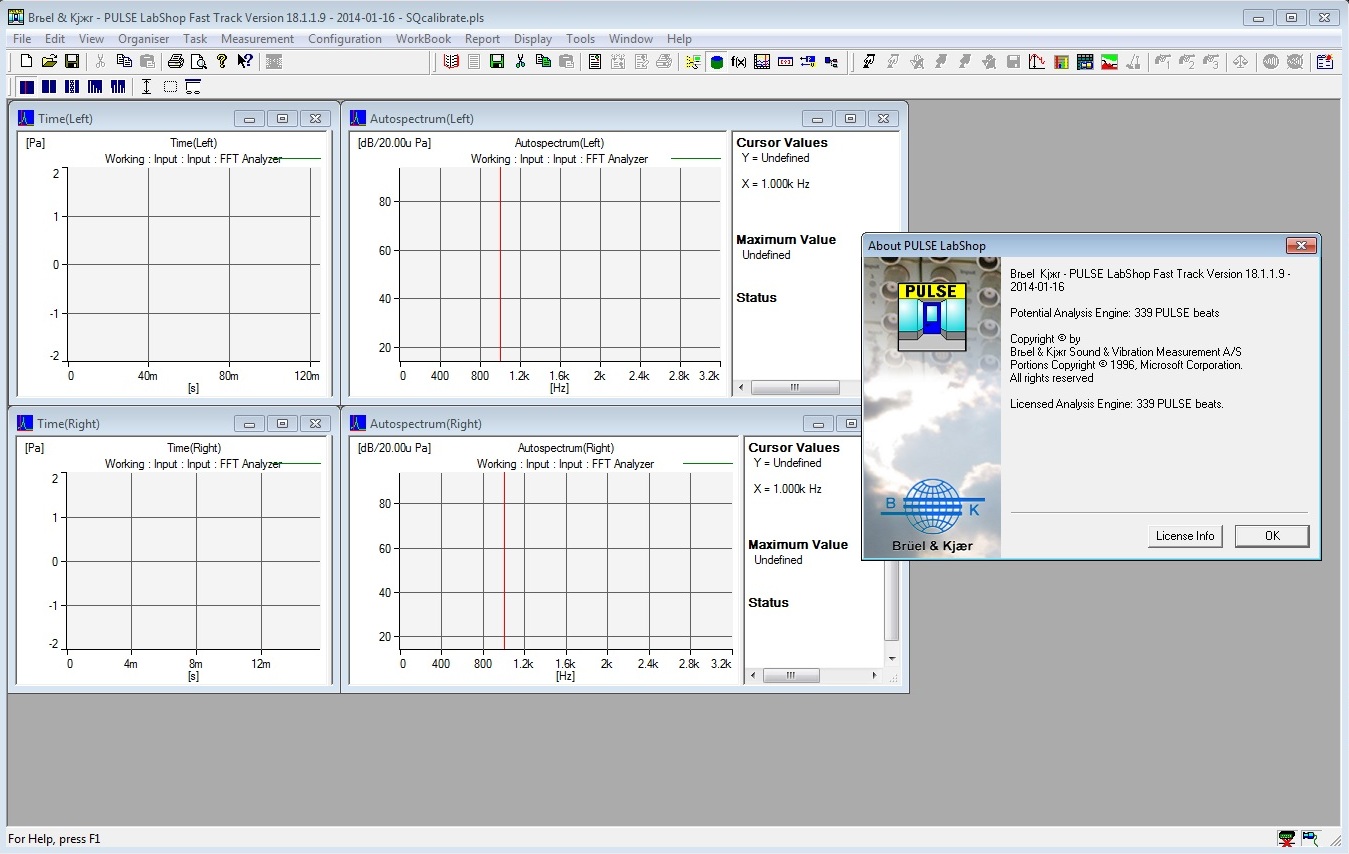Select the two-column window layout icon
This screenshot has width=1349, height=854.
click(x=49, y=87)
